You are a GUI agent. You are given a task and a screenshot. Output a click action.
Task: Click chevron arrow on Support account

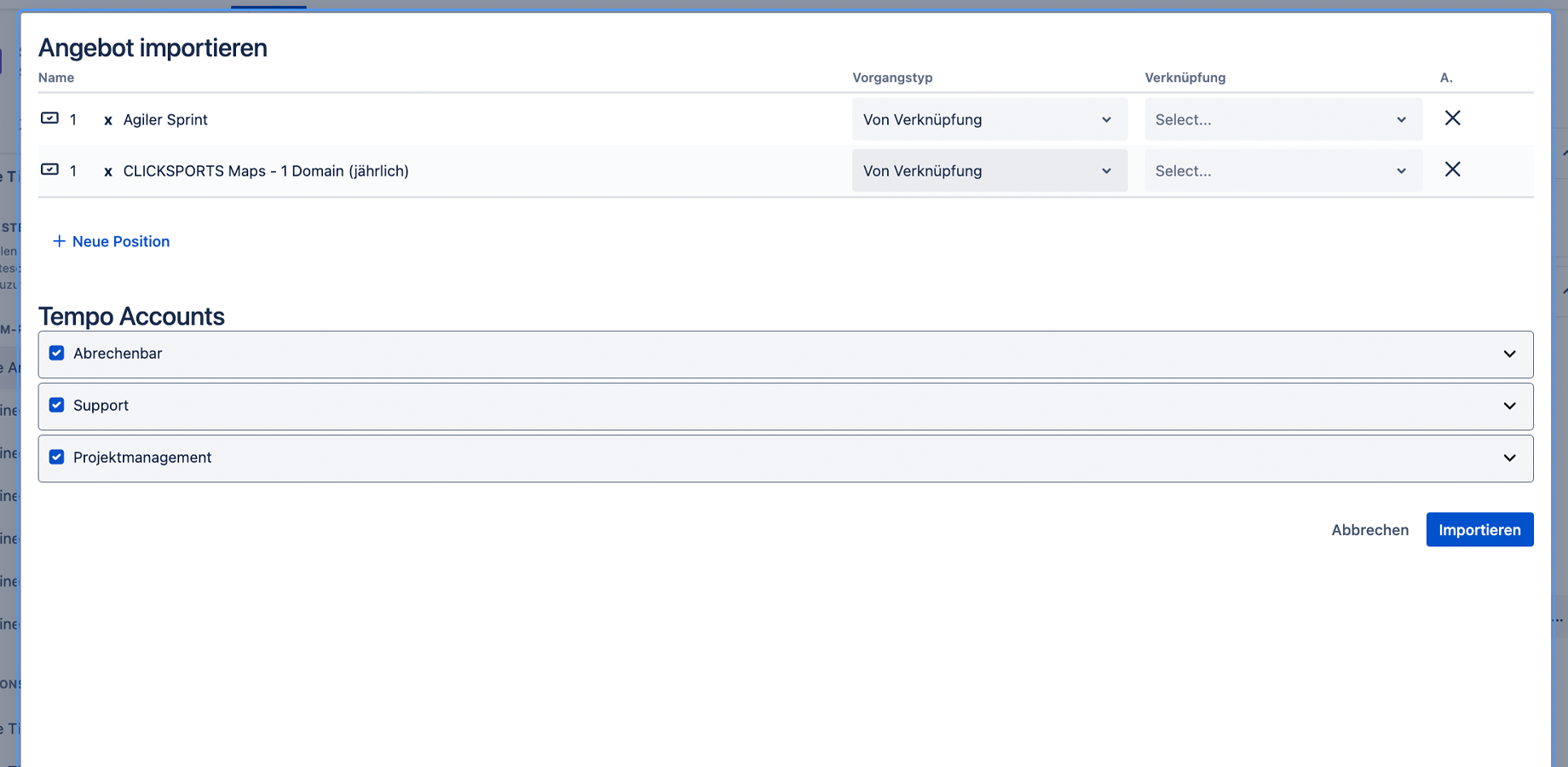[x=1509, y=406]
